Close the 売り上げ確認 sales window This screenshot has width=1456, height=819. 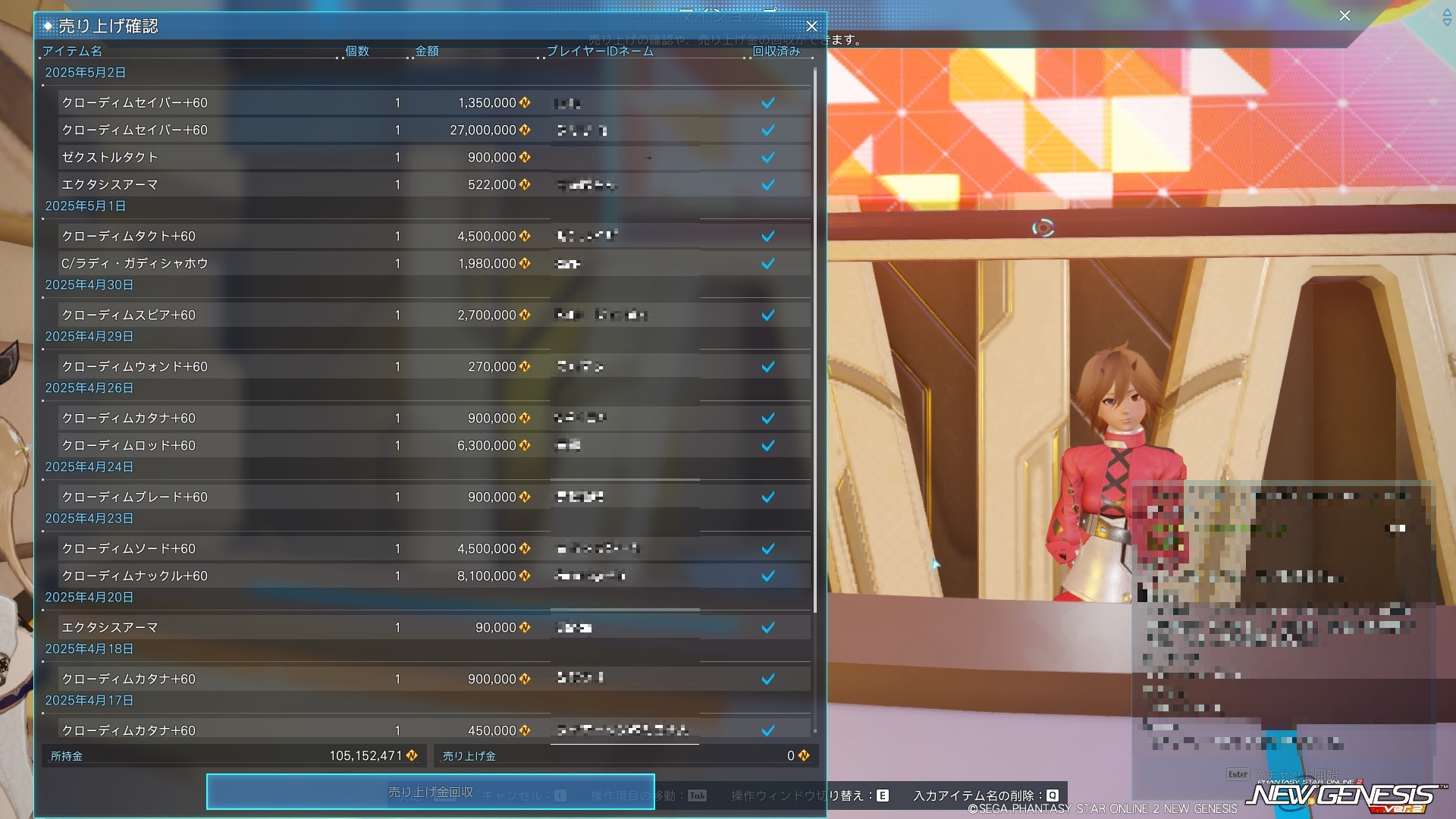click(811, 26)
